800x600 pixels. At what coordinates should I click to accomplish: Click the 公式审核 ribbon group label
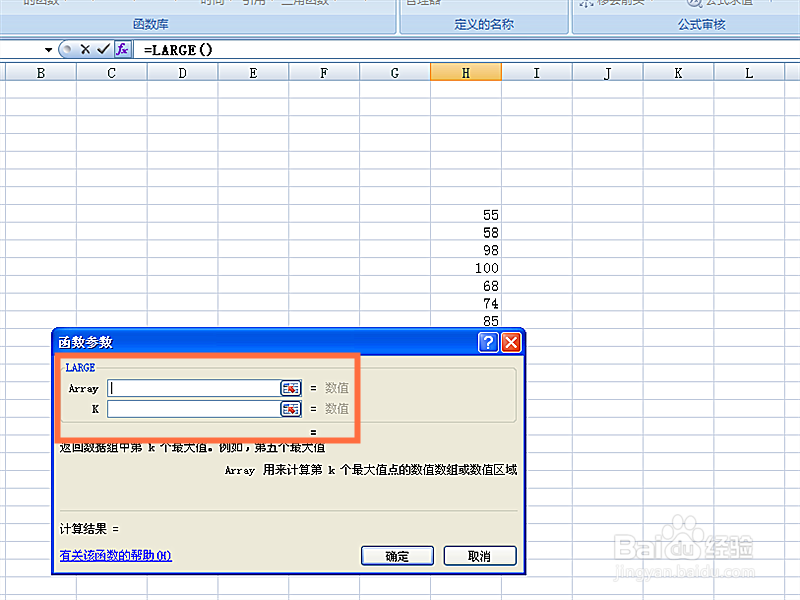(702, 24)
